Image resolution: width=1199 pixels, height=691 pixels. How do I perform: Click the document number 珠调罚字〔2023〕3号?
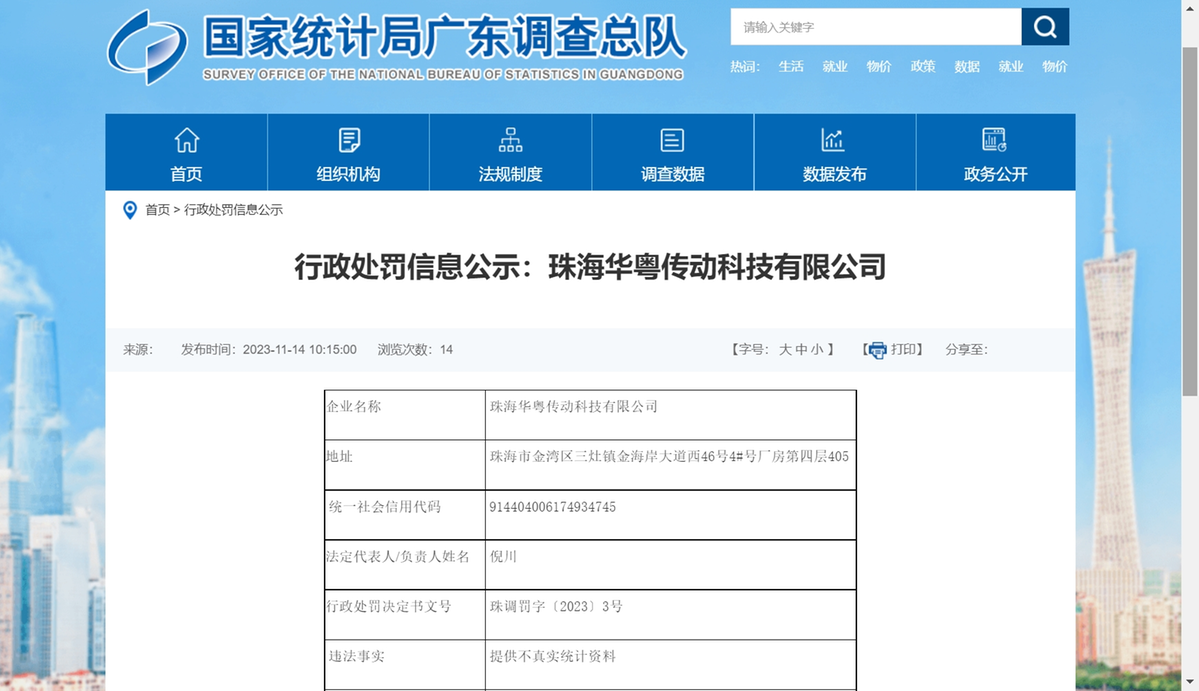[556, 606]
